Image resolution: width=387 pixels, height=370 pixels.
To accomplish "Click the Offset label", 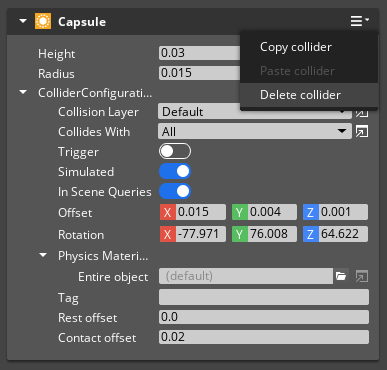I will click(x=75, y=213).
